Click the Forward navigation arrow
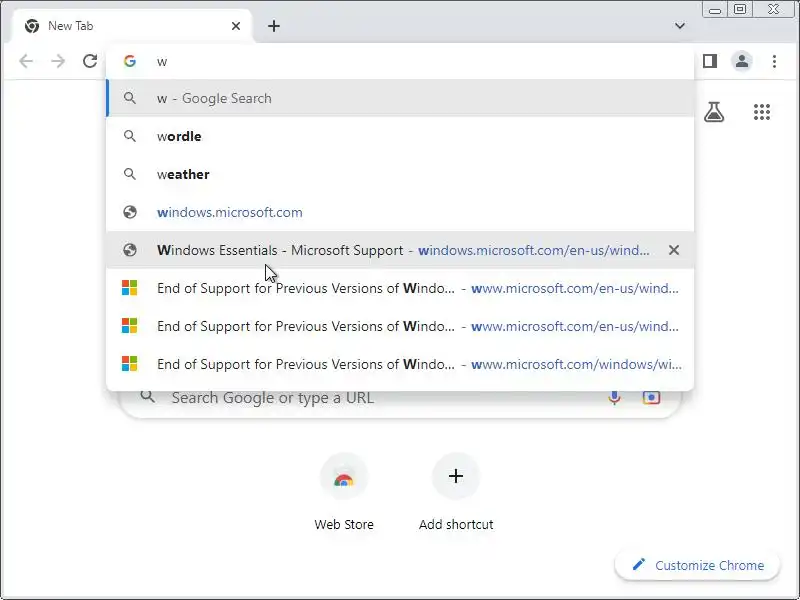Image resolution: width=800 pixels, height=600 pixels. (x=58, y=61)
